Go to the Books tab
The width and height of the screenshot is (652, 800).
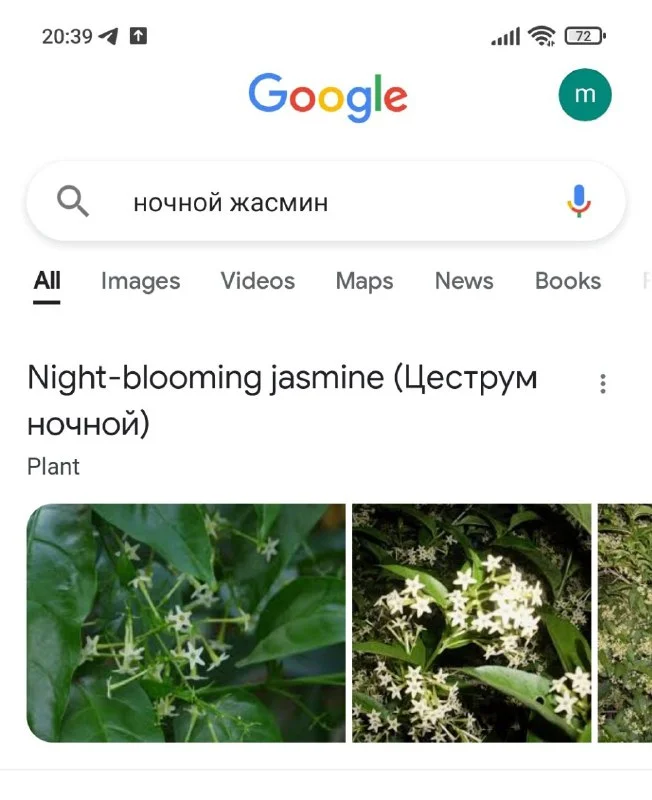pyautogui.click(x=568, y=281)
